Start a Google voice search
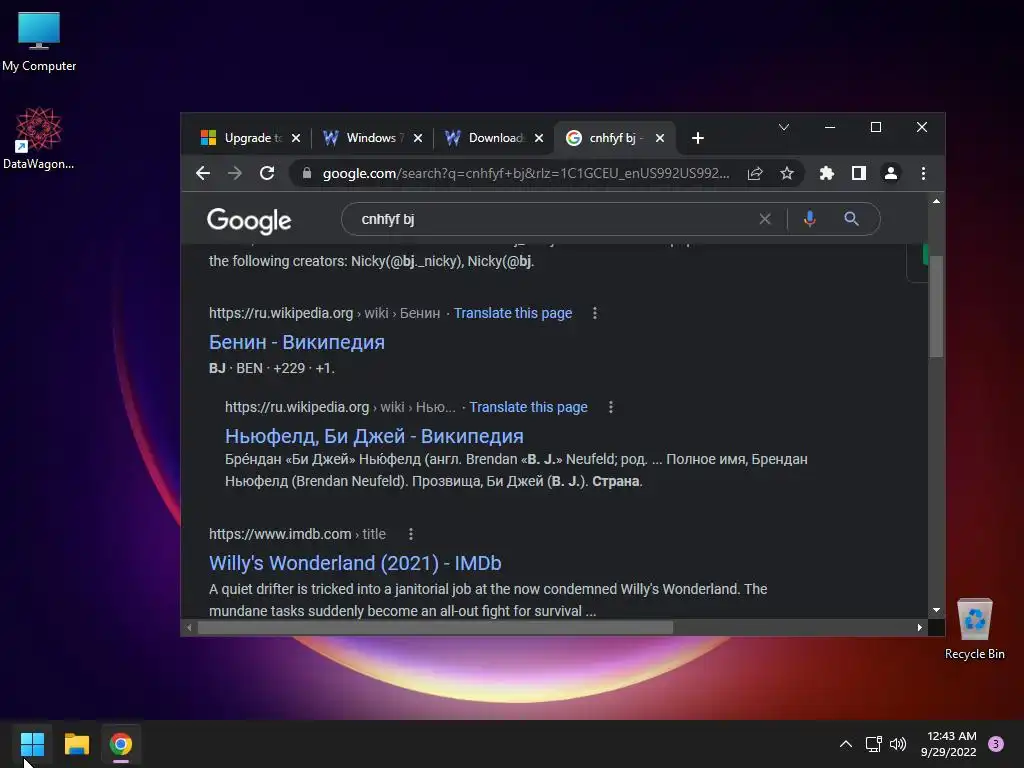The height and width of the screenshot is (768, 1024). click(810, 219)
